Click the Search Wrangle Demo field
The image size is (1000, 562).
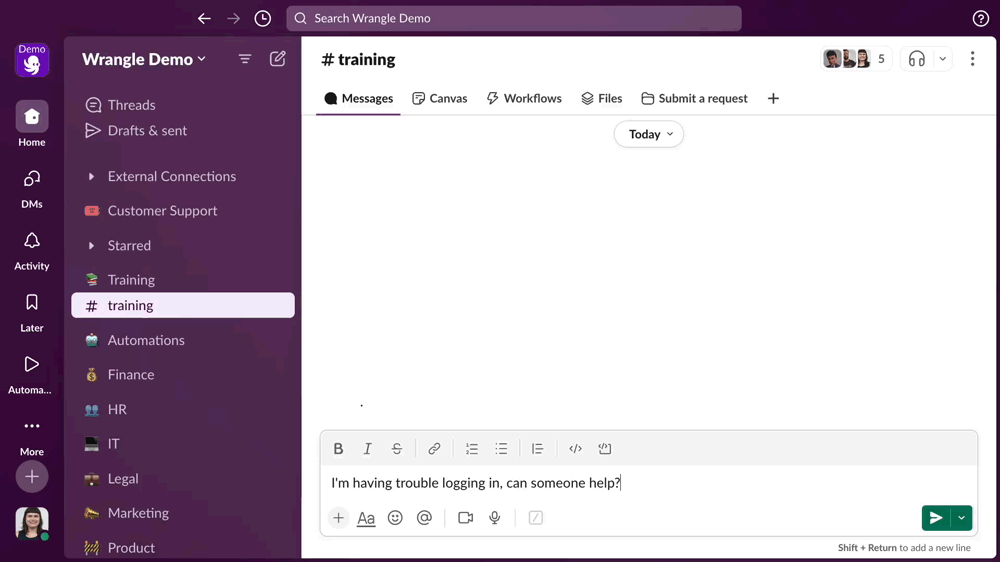pyautogui.click(x=514, y=18)
